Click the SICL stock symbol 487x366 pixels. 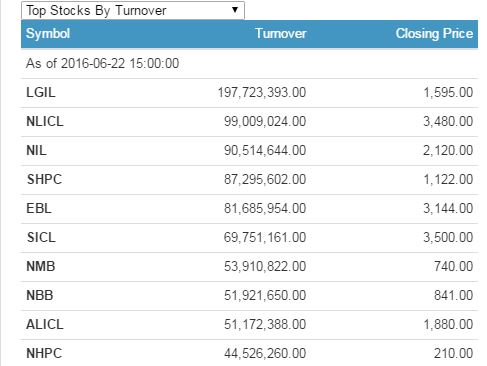point(41,237)
